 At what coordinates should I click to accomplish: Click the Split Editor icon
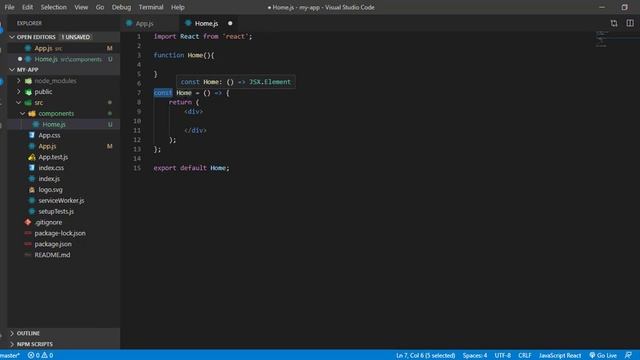pos(630,23)
